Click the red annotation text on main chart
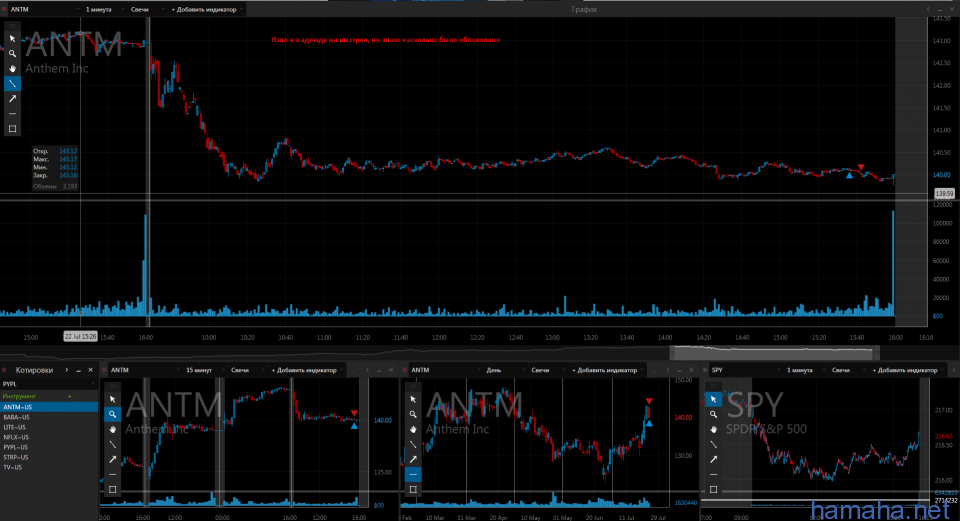 [386, 40]
